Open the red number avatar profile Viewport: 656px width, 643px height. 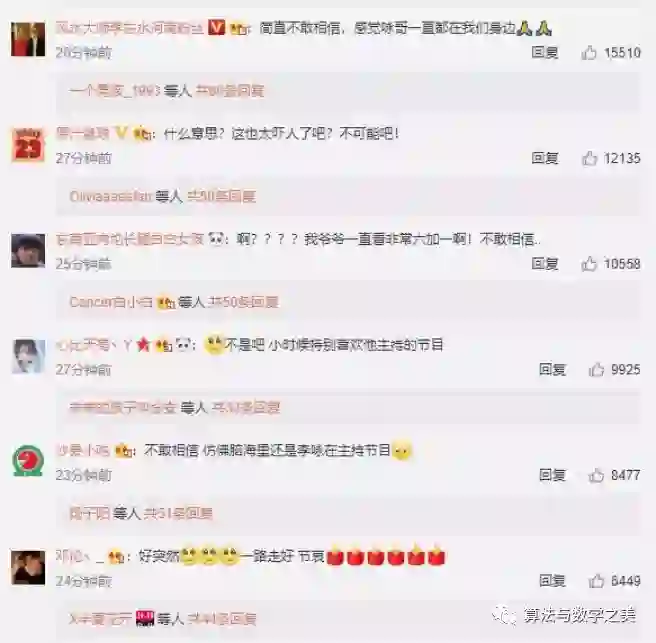click(28, 145)
